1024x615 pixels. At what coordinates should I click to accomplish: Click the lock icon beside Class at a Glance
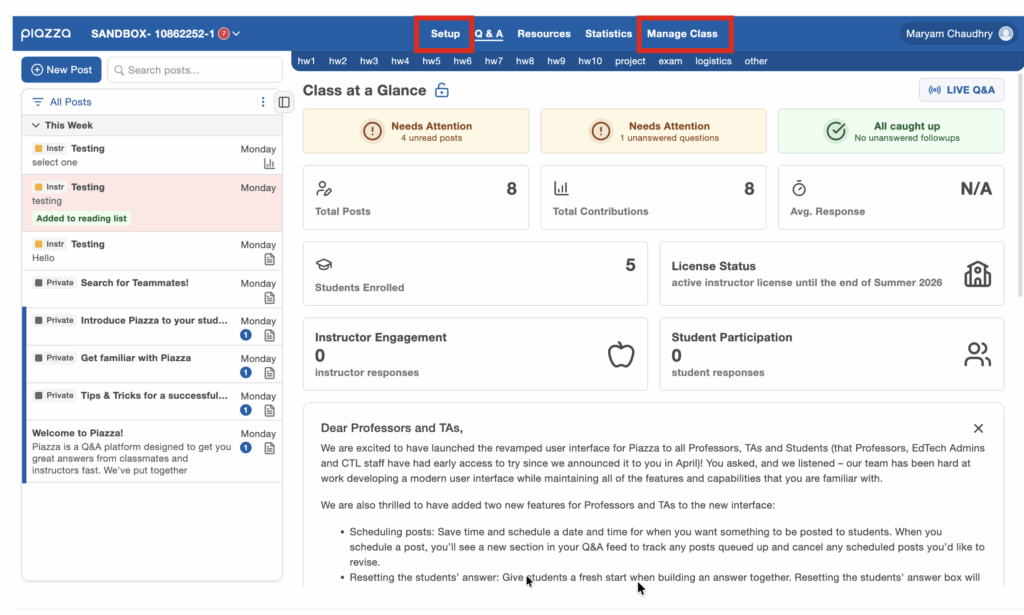tap(442, 91)
